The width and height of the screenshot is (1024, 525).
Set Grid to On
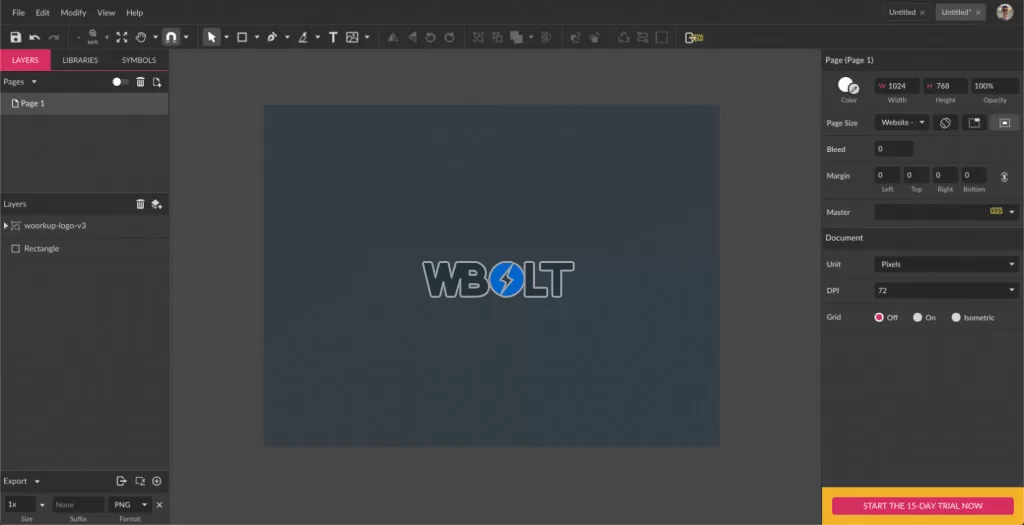pos(918,317)
